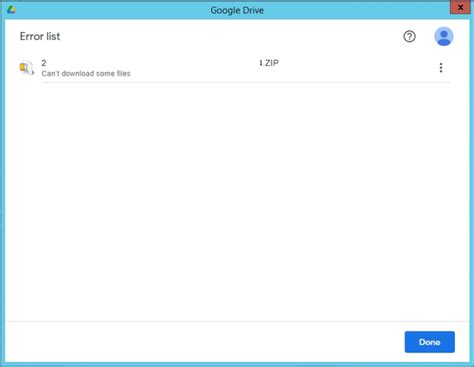
Task: Click the Google Drive logo in title bar
Action: click(11, 10)
